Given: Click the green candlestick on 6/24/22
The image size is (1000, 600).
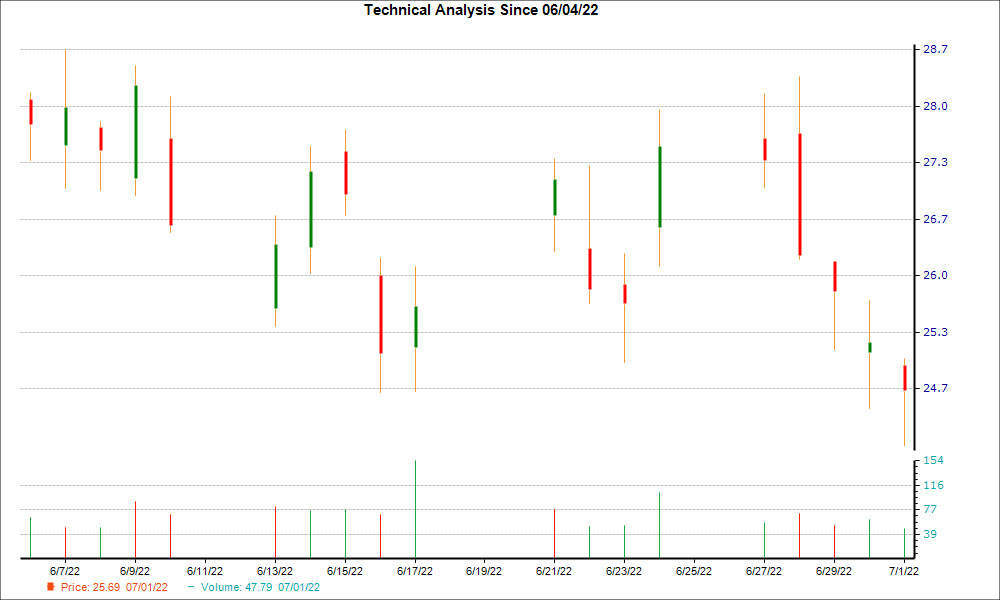Looking at the screenshot, I should tap(660, 185).
